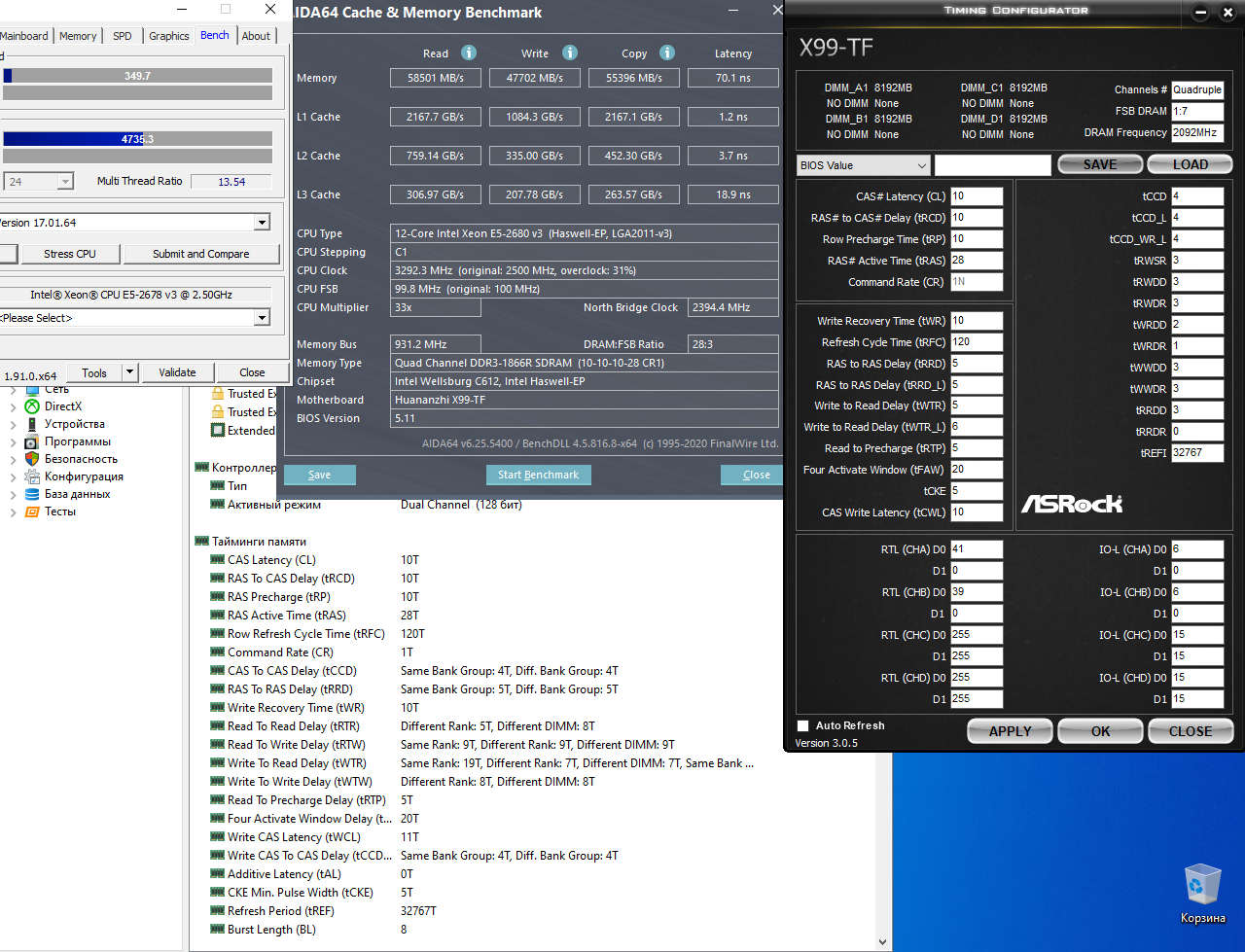This screenshot has width=1245, height=952.
Task: Open the Безопасность shield icon entry
Action: [32, 459]
